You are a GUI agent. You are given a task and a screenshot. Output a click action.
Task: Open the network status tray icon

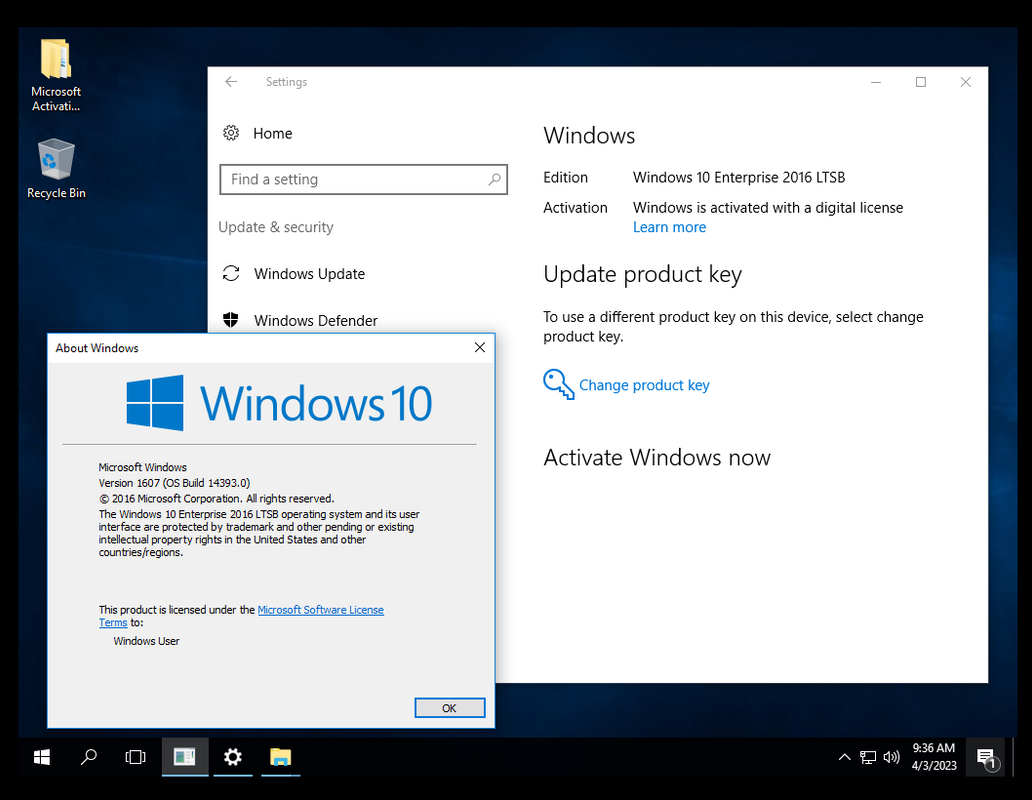click(868, 757)
